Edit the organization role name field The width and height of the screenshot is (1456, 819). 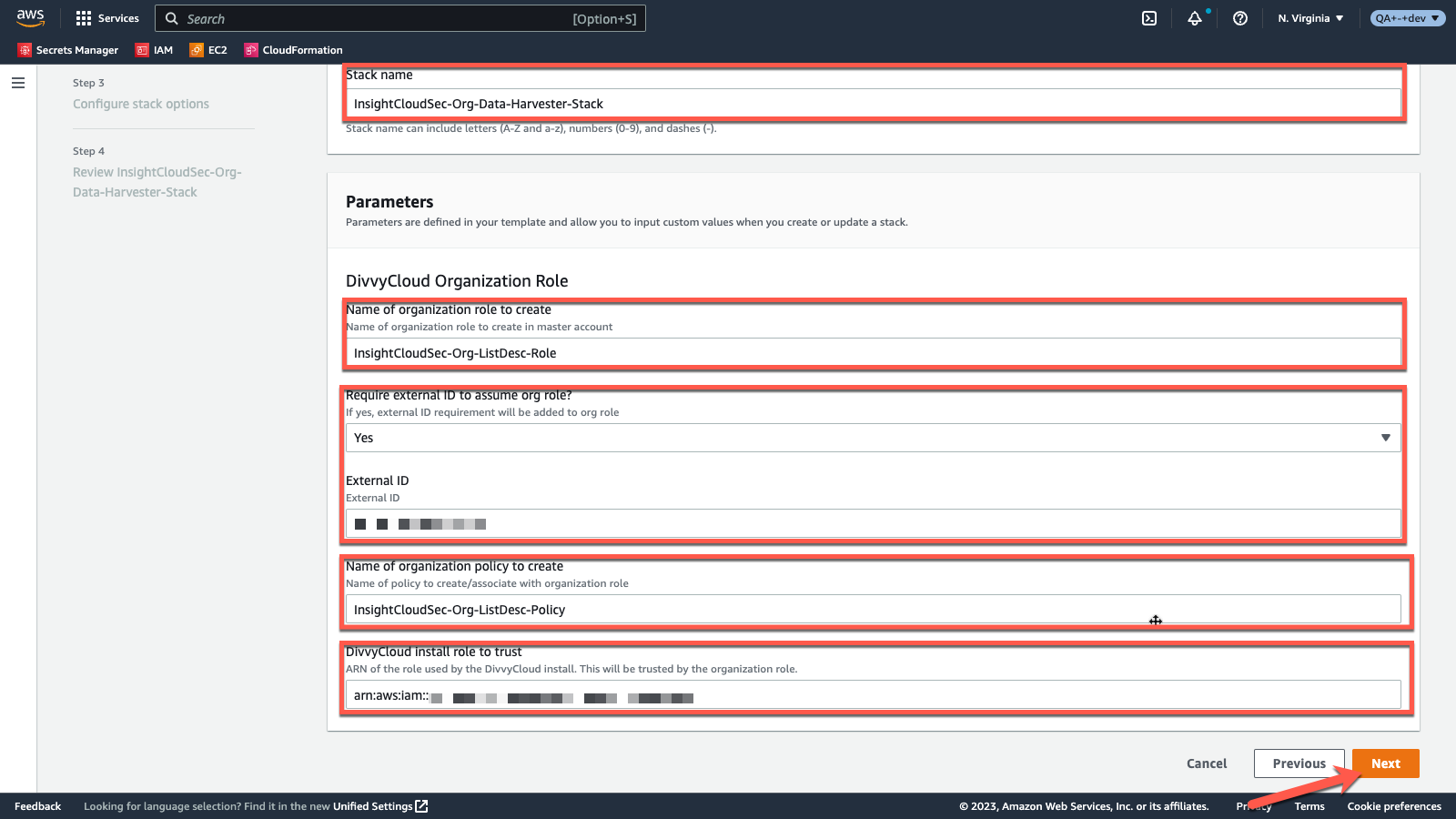(x=874, y=352)
